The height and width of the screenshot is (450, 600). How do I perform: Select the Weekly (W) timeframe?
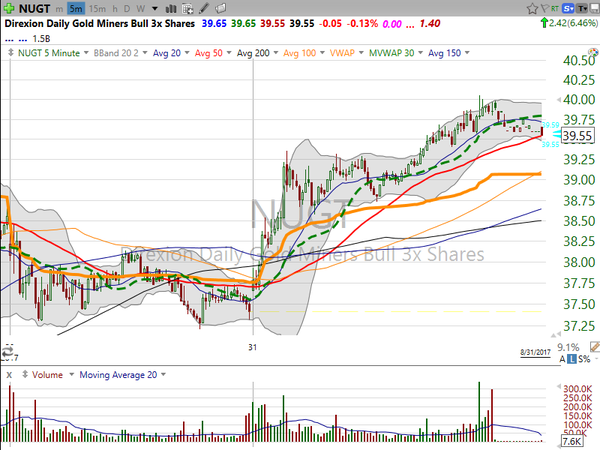pyautogui.click(x=140, y=8)
